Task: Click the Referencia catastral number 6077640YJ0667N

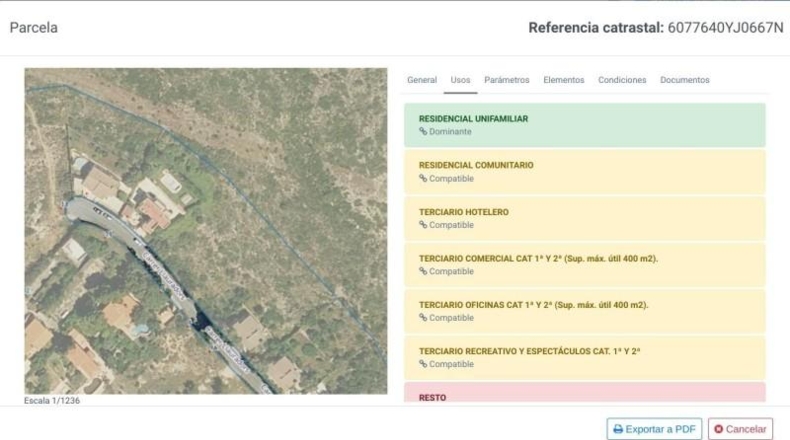Action: click(x=726, y=28)
